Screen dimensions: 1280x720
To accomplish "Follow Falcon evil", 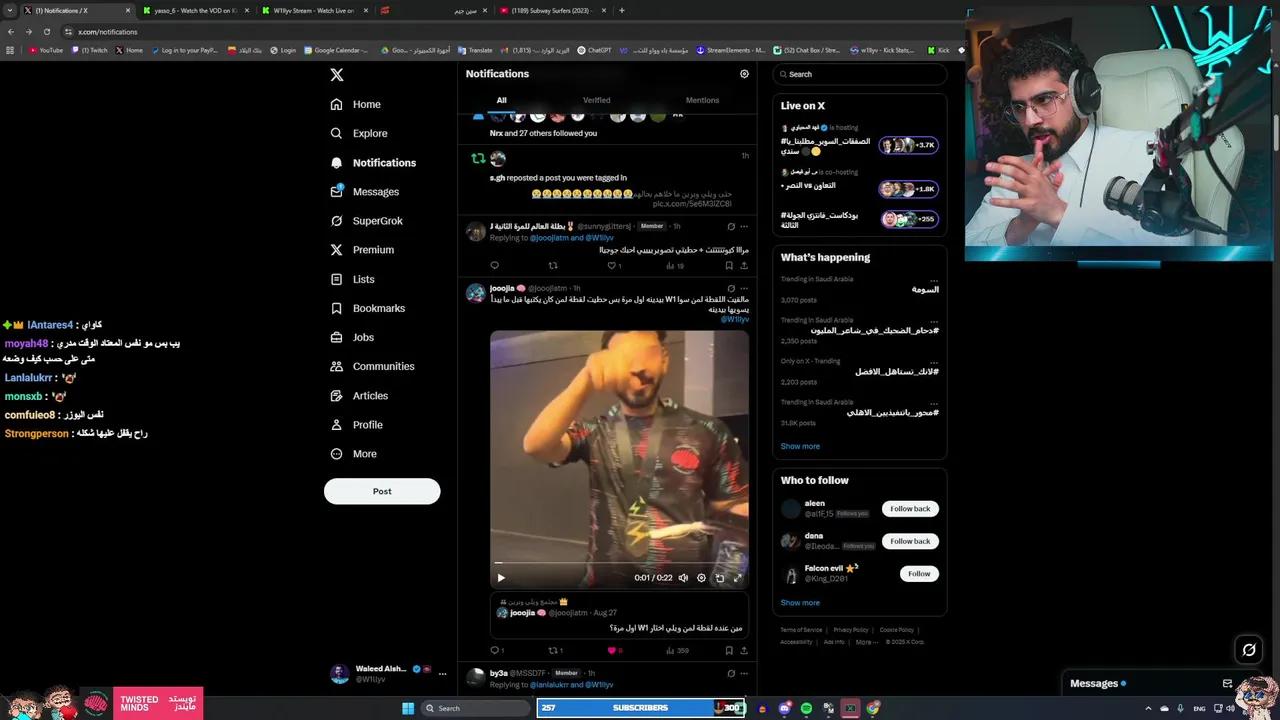I will [919, 574].
